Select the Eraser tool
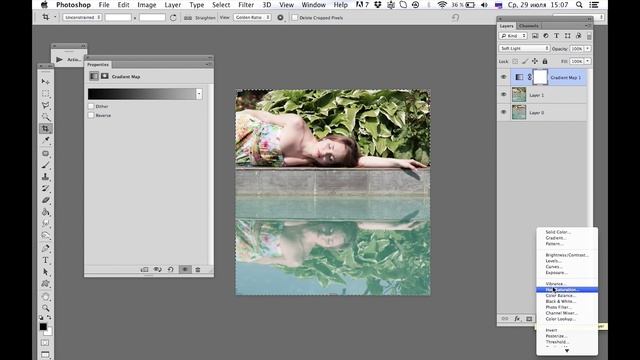The image size is (640, 360). click(x=45, y=200)
